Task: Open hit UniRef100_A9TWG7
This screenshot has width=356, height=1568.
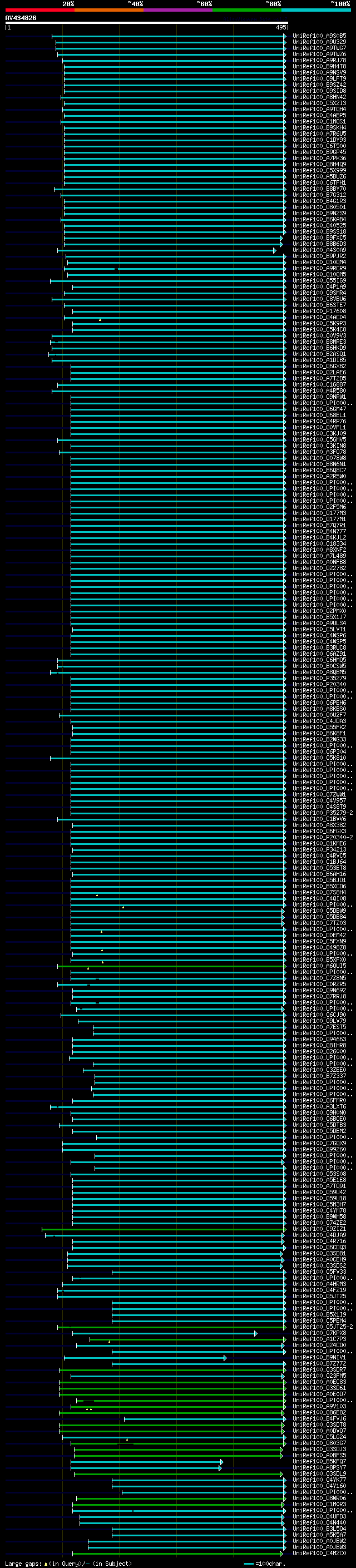Action: 319,48
